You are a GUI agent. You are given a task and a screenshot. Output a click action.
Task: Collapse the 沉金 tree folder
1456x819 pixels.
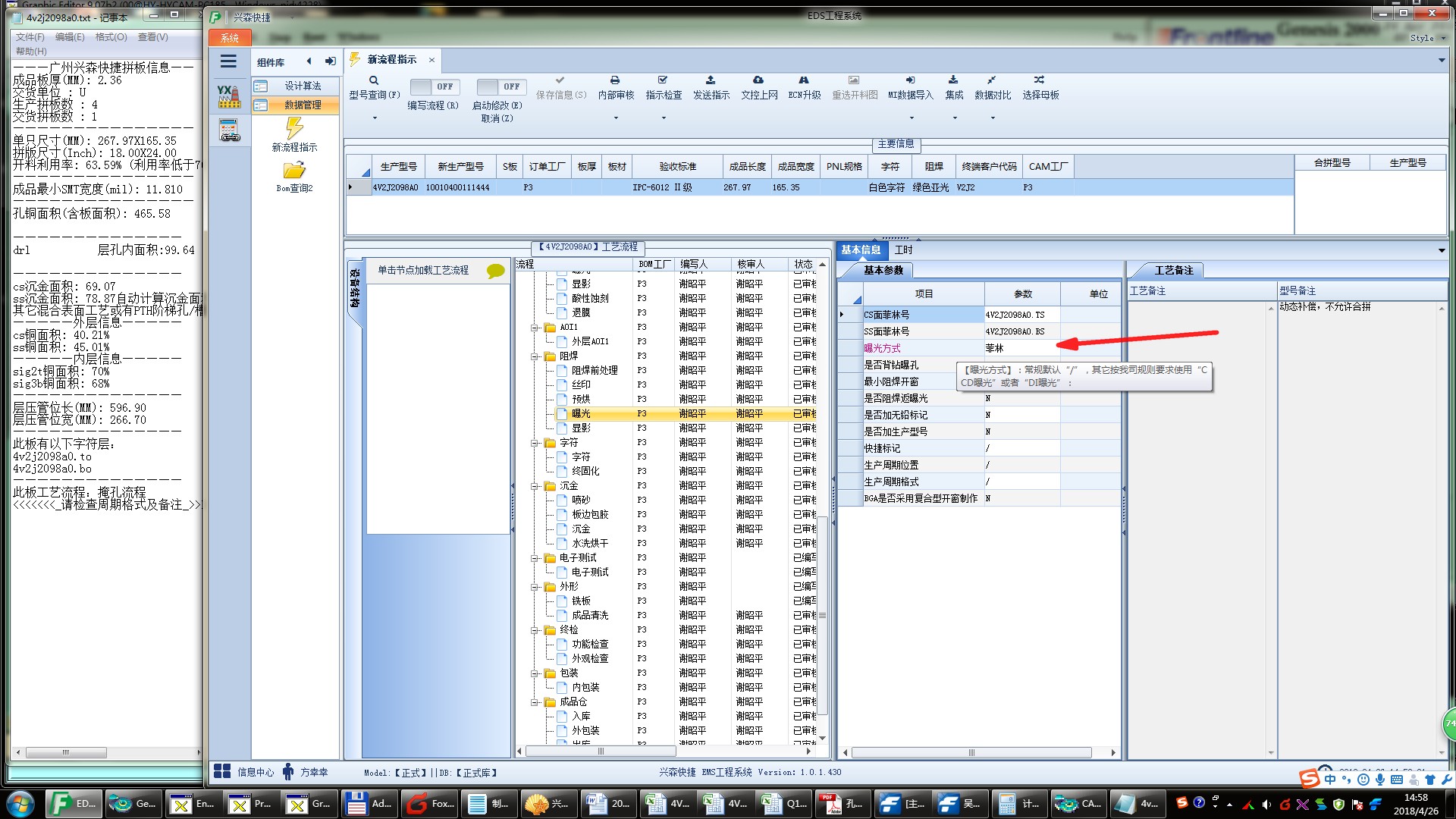click(x=535, y=486)
